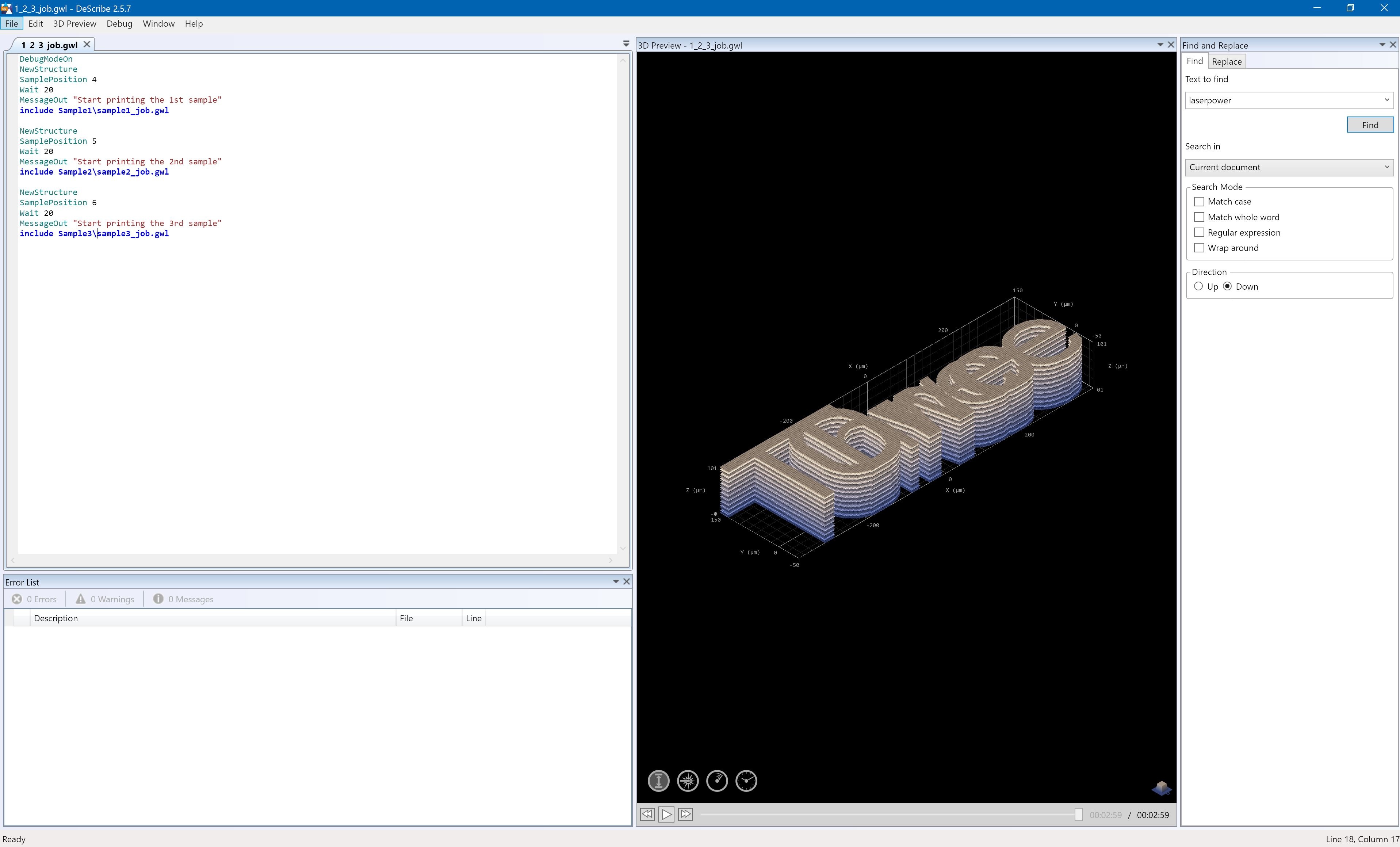Play the 3D preview animation
This screenshot has height=847, width=1400.
coord(666,814)
